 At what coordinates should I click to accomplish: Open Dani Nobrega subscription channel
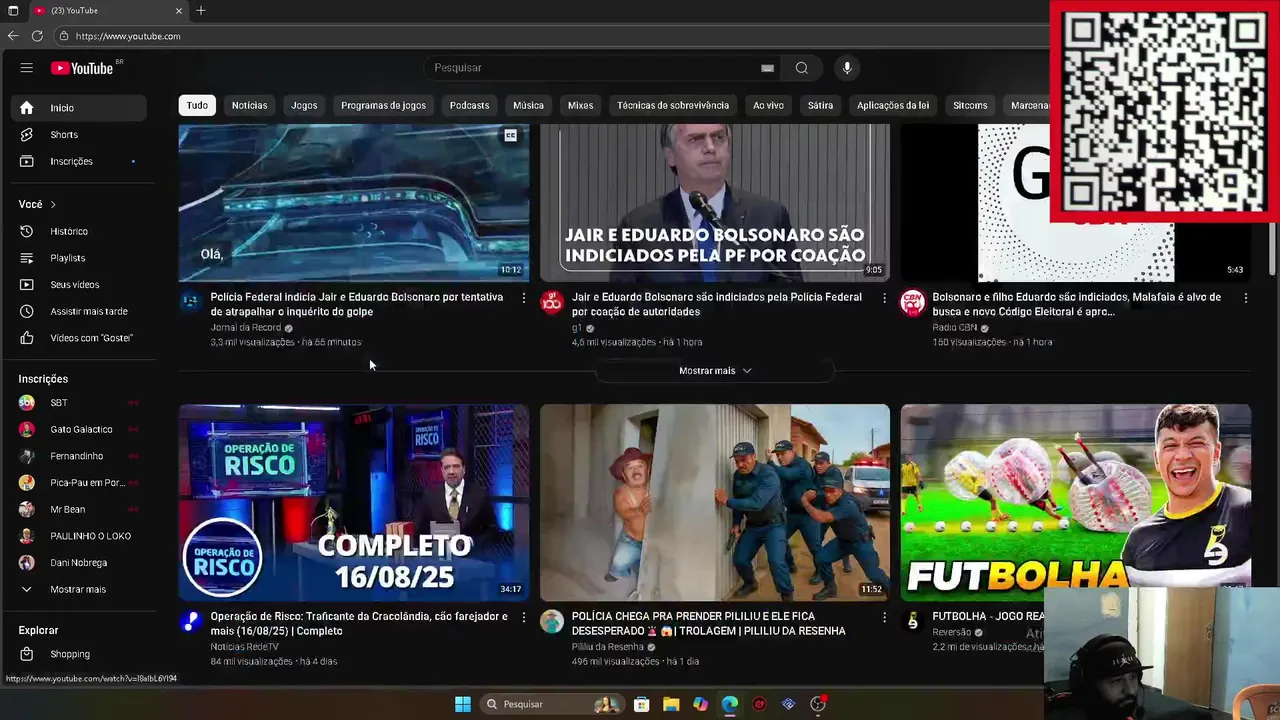(79, 563)
